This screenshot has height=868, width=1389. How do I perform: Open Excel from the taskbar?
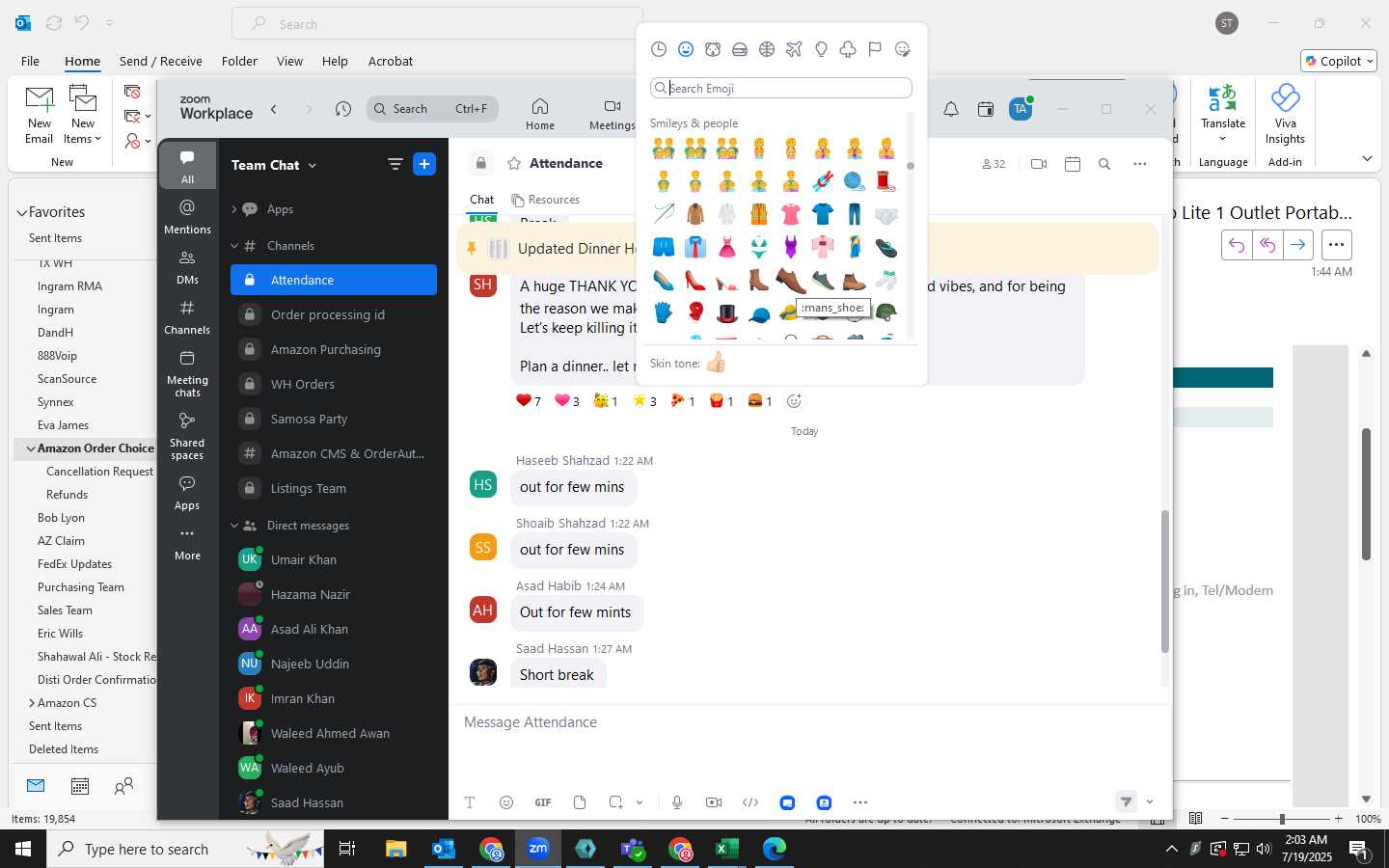pyautogui.click(x=726, y=849)
